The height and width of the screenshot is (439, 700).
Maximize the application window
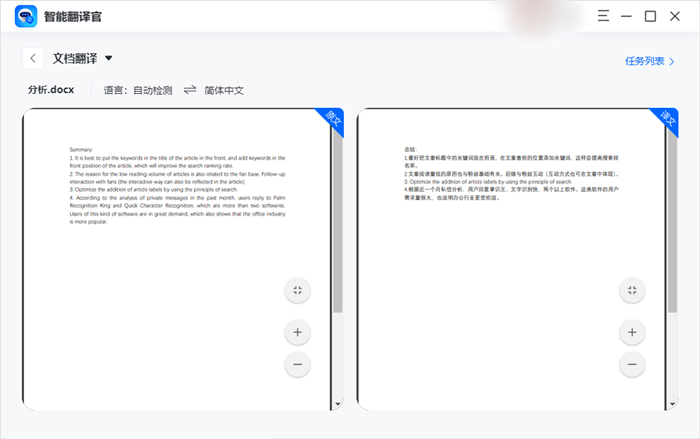(x=650, y=16)
